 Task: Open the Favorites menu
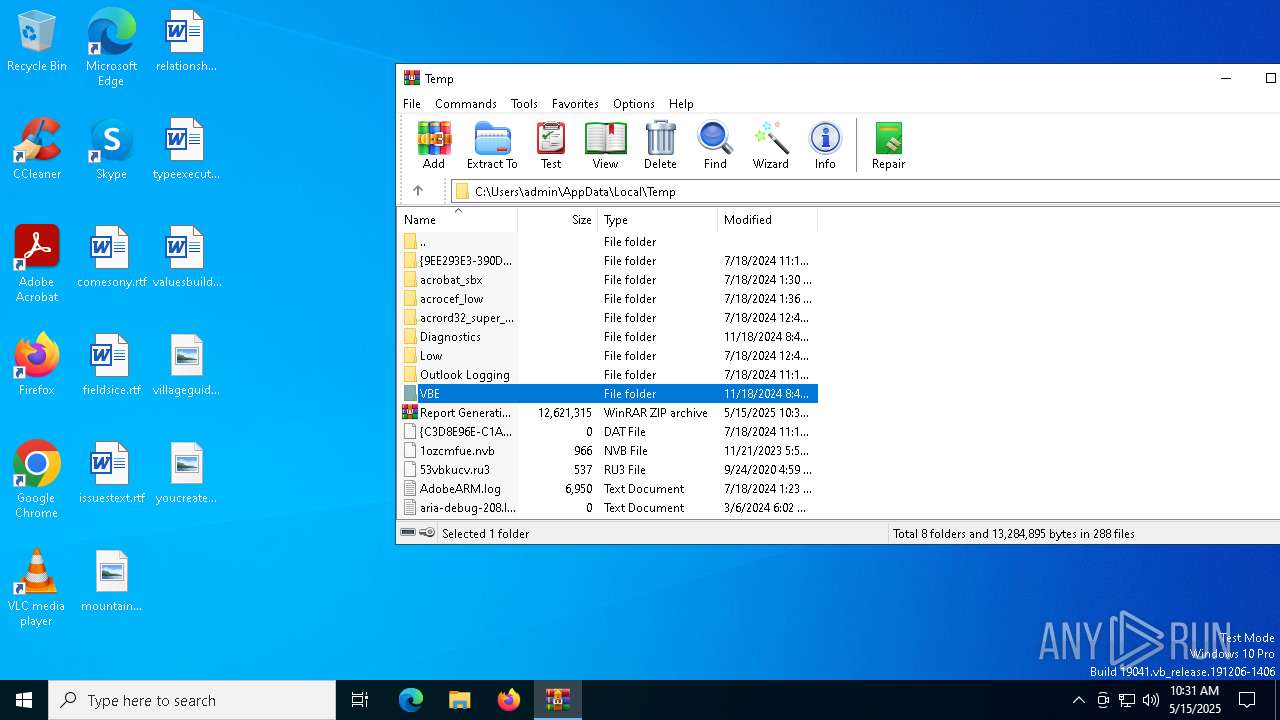(x=575, y=104)
